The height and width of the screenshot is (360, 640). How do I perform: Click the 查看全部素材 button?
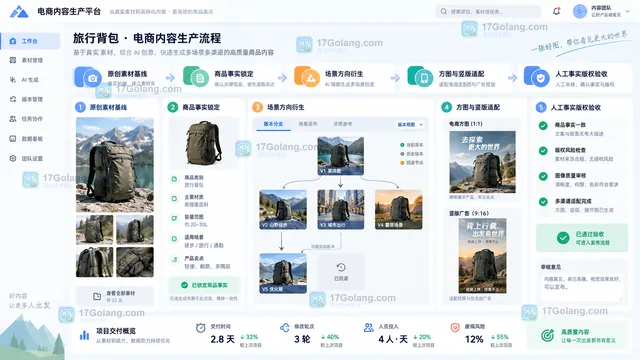coord(115,296)
